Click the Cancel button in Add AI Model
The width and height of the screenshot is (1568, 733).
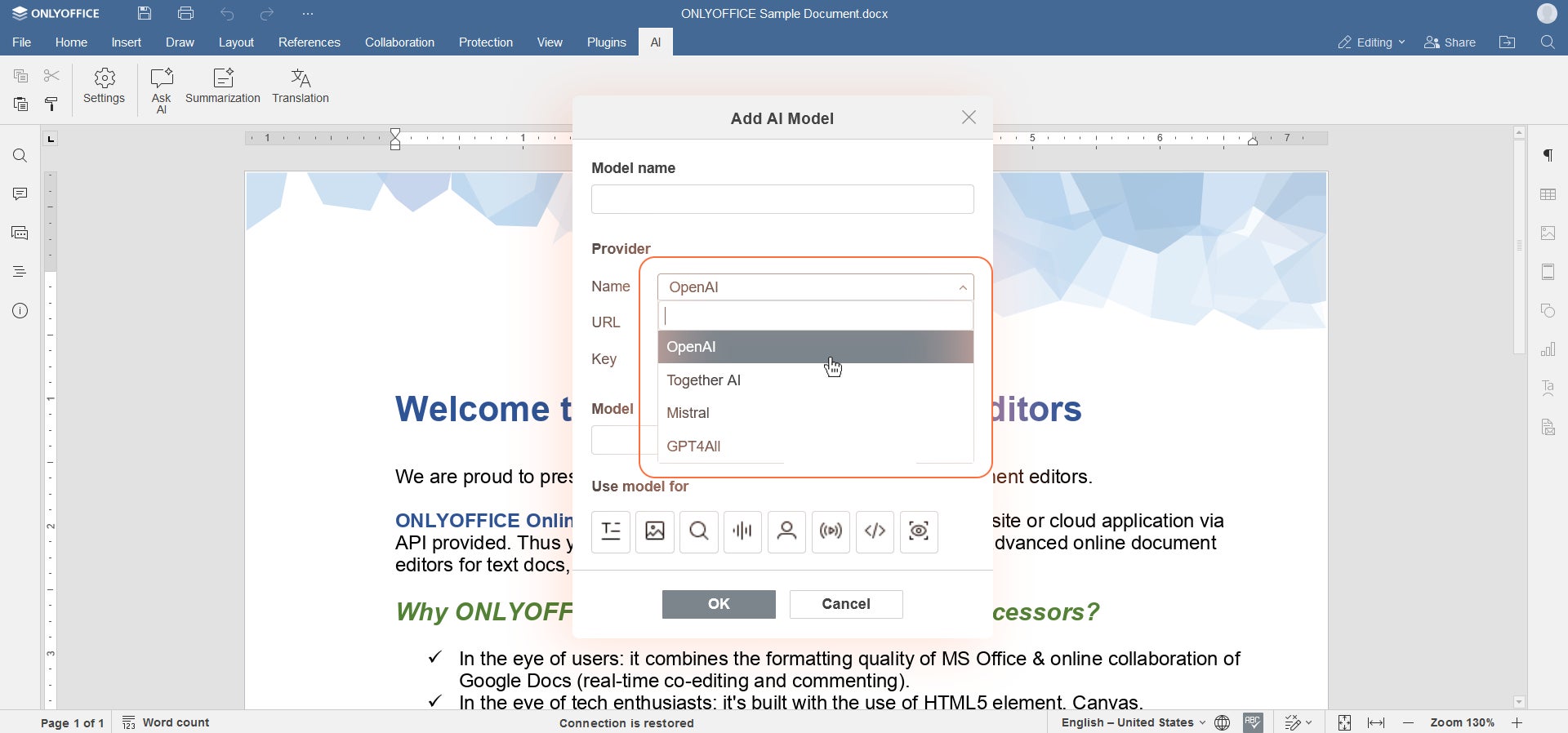pos(846,604)
